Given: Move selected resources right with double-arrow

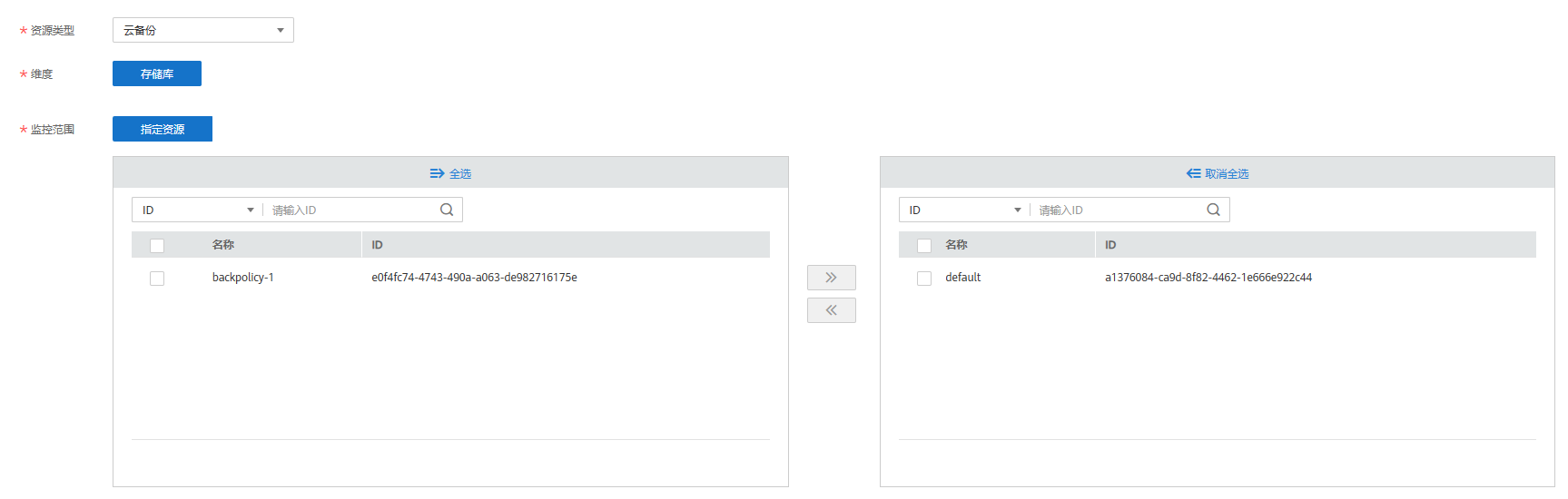Looking at the screenshot, I should pos(831,278).
